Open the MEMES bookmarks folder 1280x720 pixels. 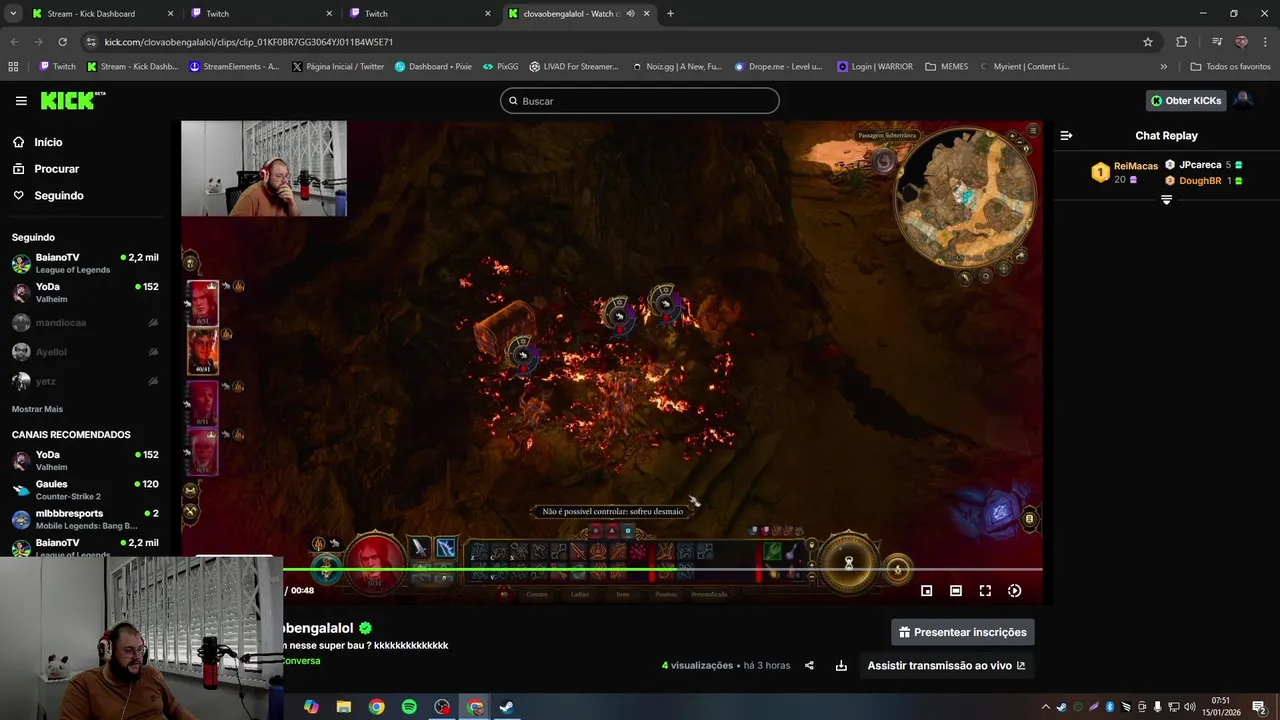[x=947, y=67]
